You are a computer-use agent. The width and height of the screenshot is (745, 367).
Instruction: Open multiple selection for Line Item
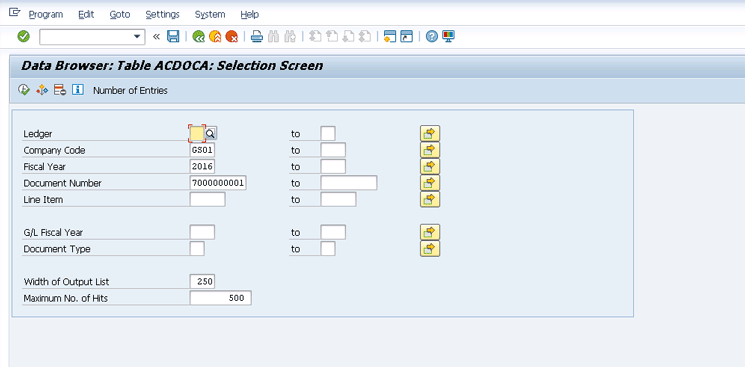(x=430, y=199)
